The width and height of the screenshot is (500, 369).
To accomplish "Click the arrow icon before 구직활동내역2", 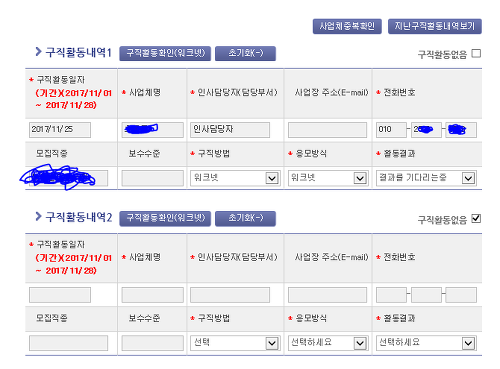I will (x=38, y=216).
